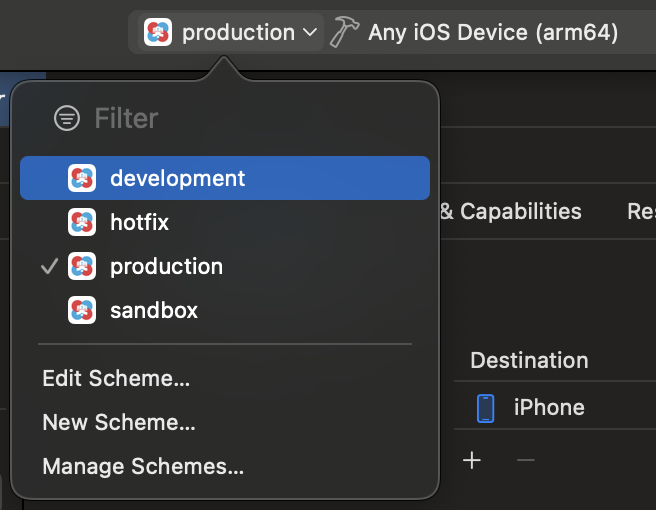Remove destination with the minus icon

525,460
